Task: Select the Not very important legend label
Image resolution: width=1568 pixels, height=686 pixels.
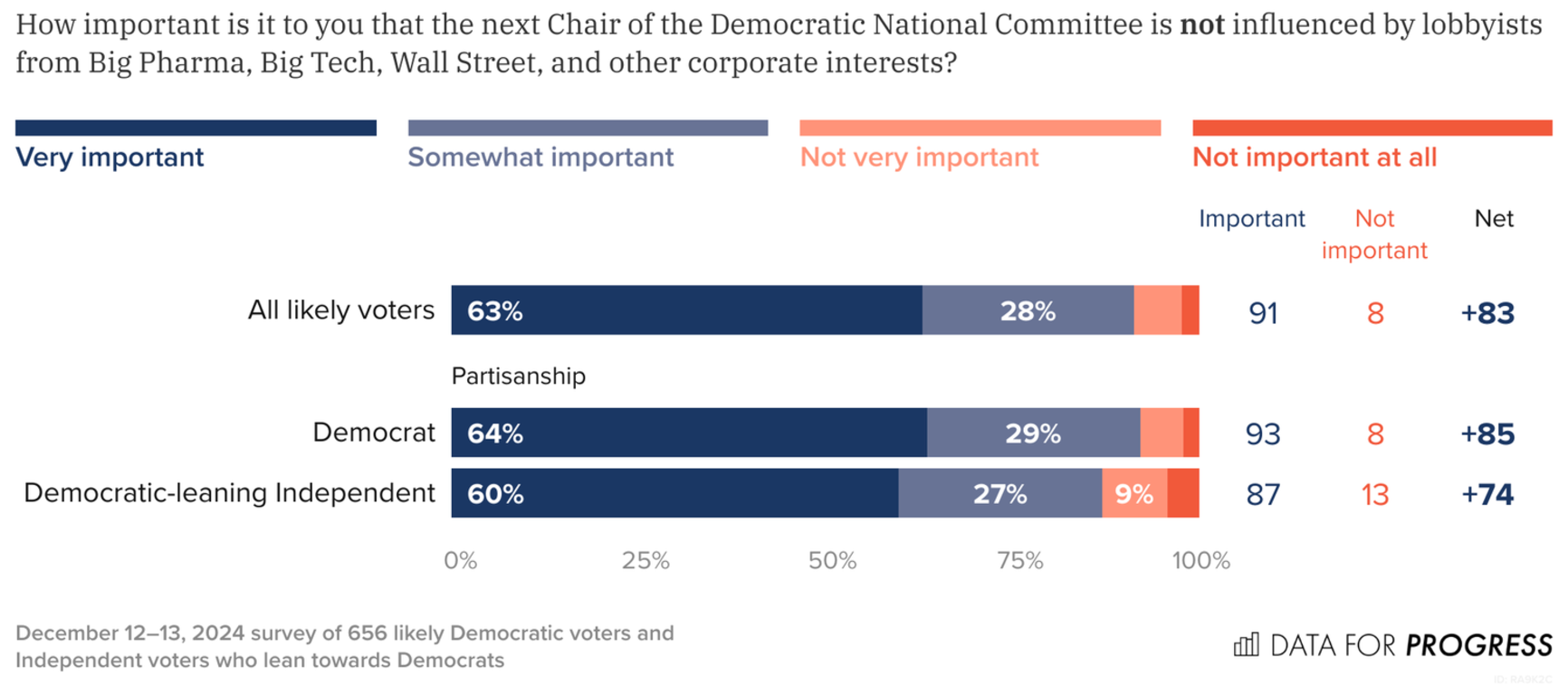Action: tap(919, 157)
